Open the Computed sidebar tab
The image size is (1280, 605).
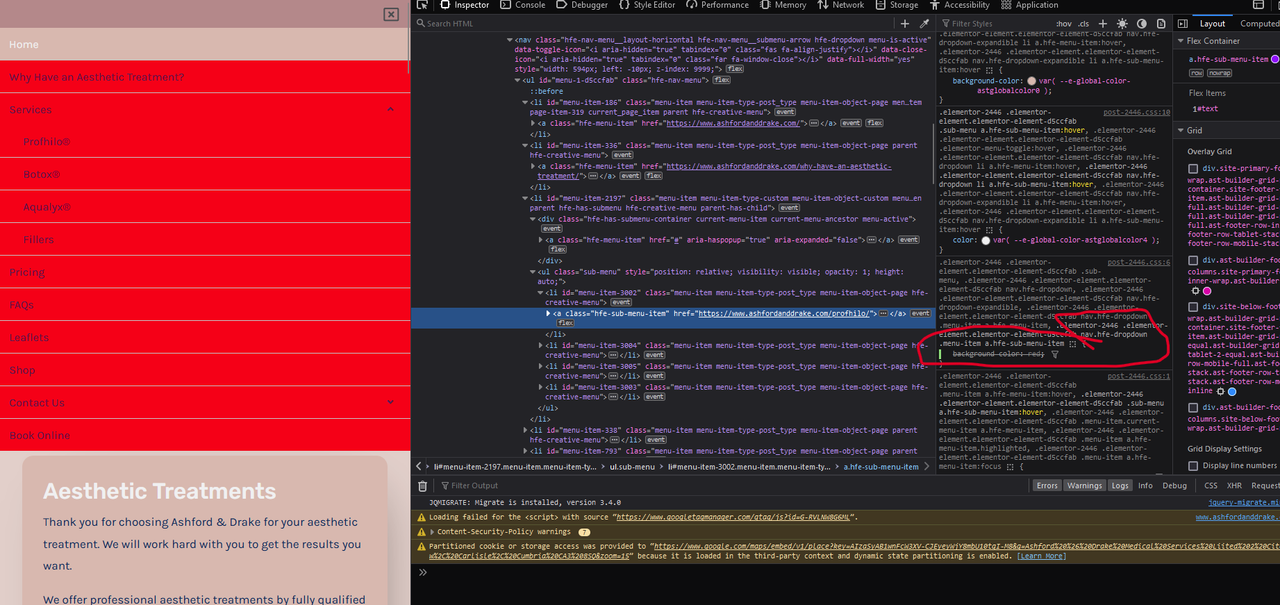(1258, 23)
